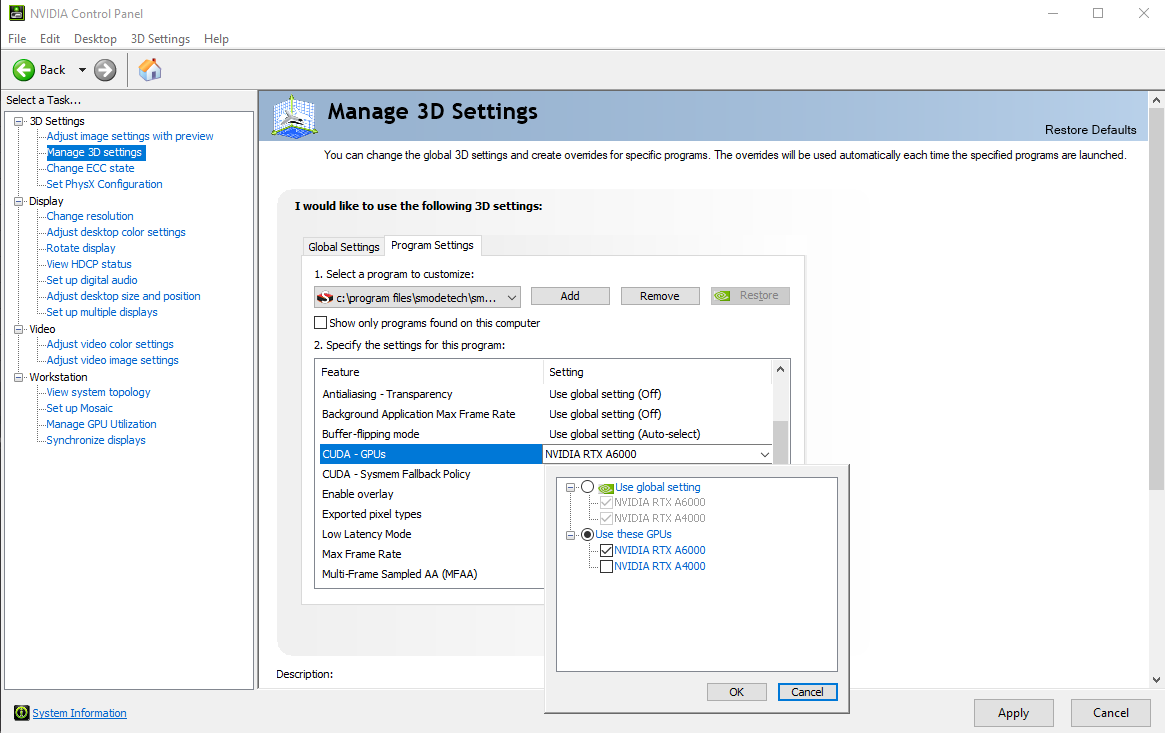
Task: Collapse the Video tree node
Action: (x=19, y=329)
